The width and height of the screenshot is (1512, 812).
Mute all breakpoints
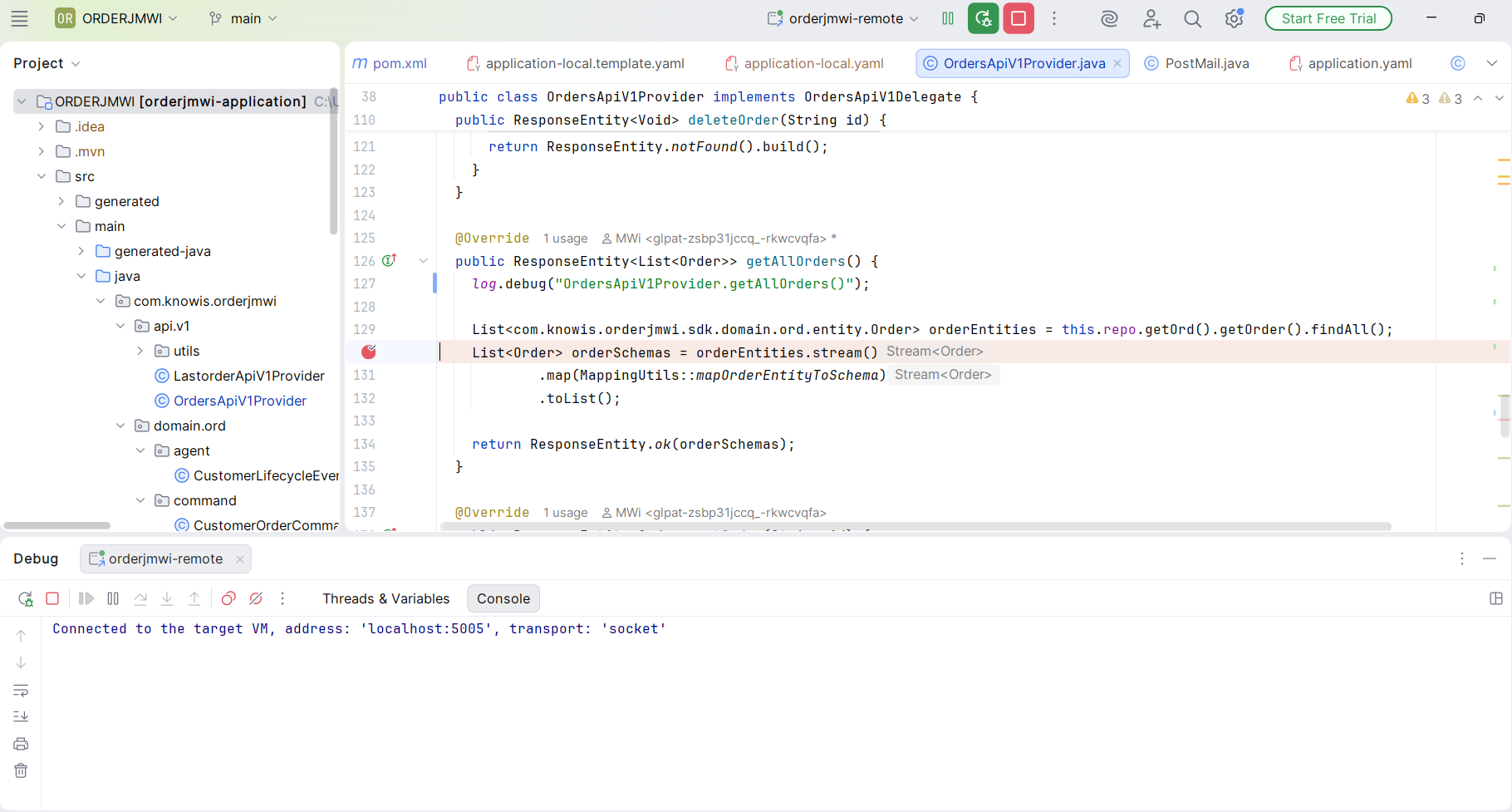[255, 598]
